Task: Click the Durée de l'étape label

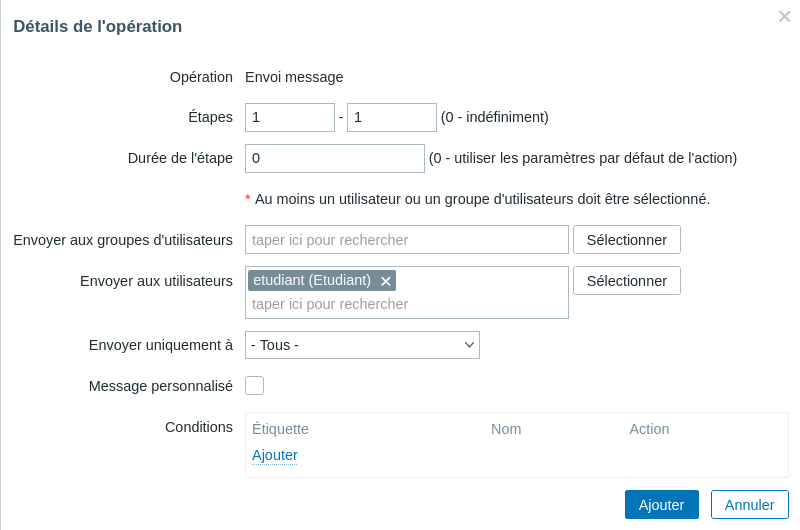Action: pyautogui.click(x=180, y=158)
